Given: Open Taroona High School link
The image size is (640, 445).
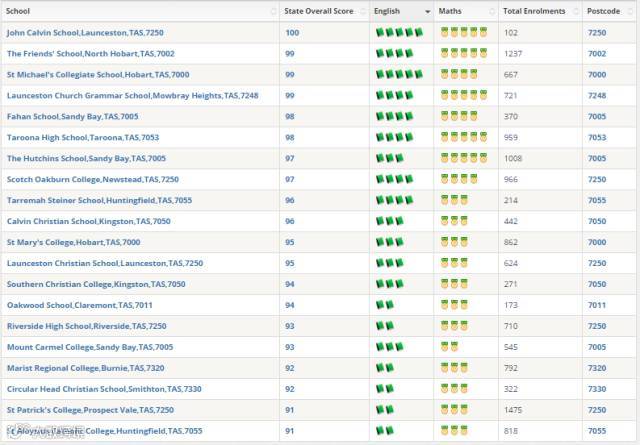Looking at the screenshot, I should 83,138.
